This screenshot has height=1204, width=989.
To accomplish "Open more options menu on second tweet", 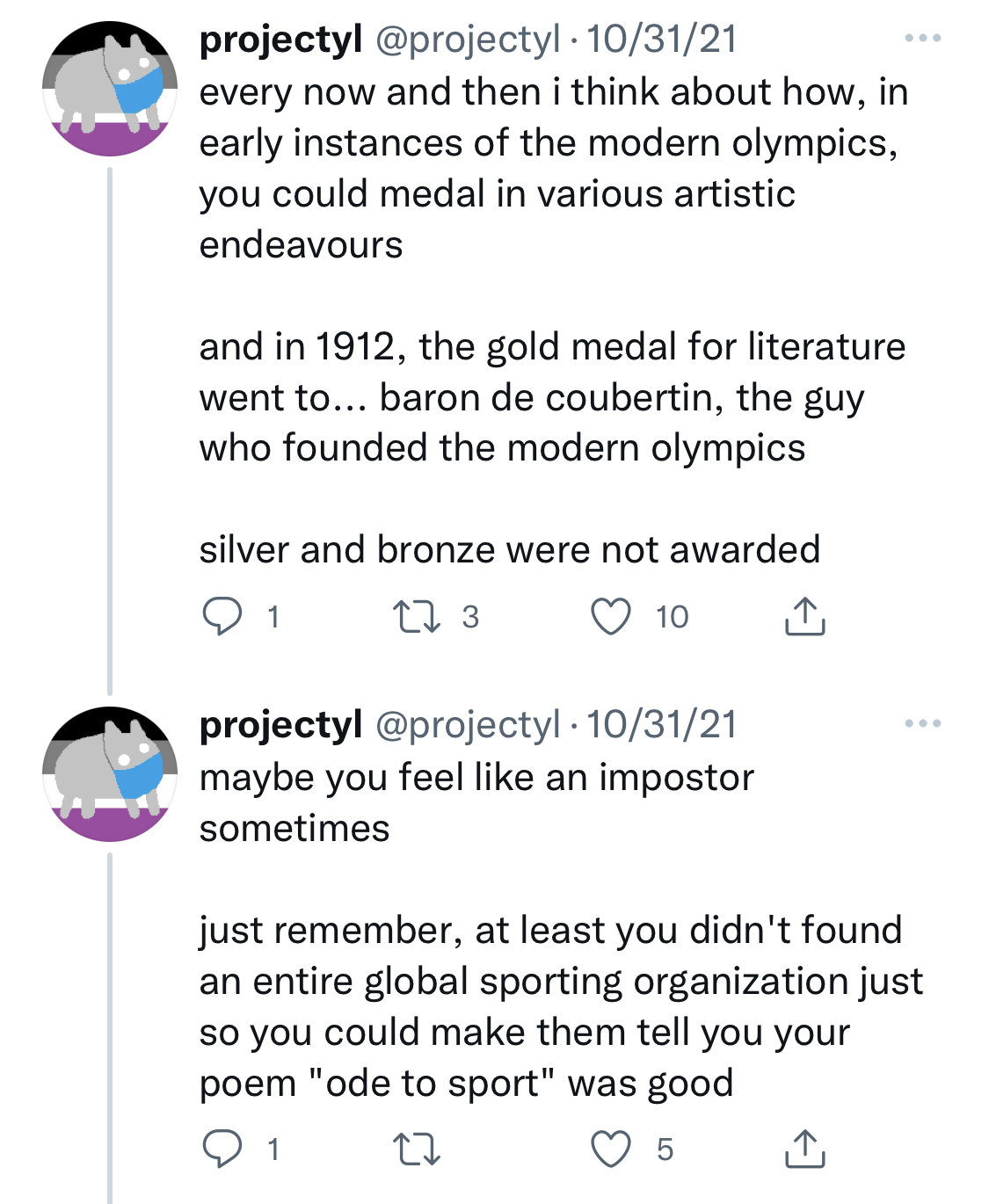I will [x=922, y=724].
